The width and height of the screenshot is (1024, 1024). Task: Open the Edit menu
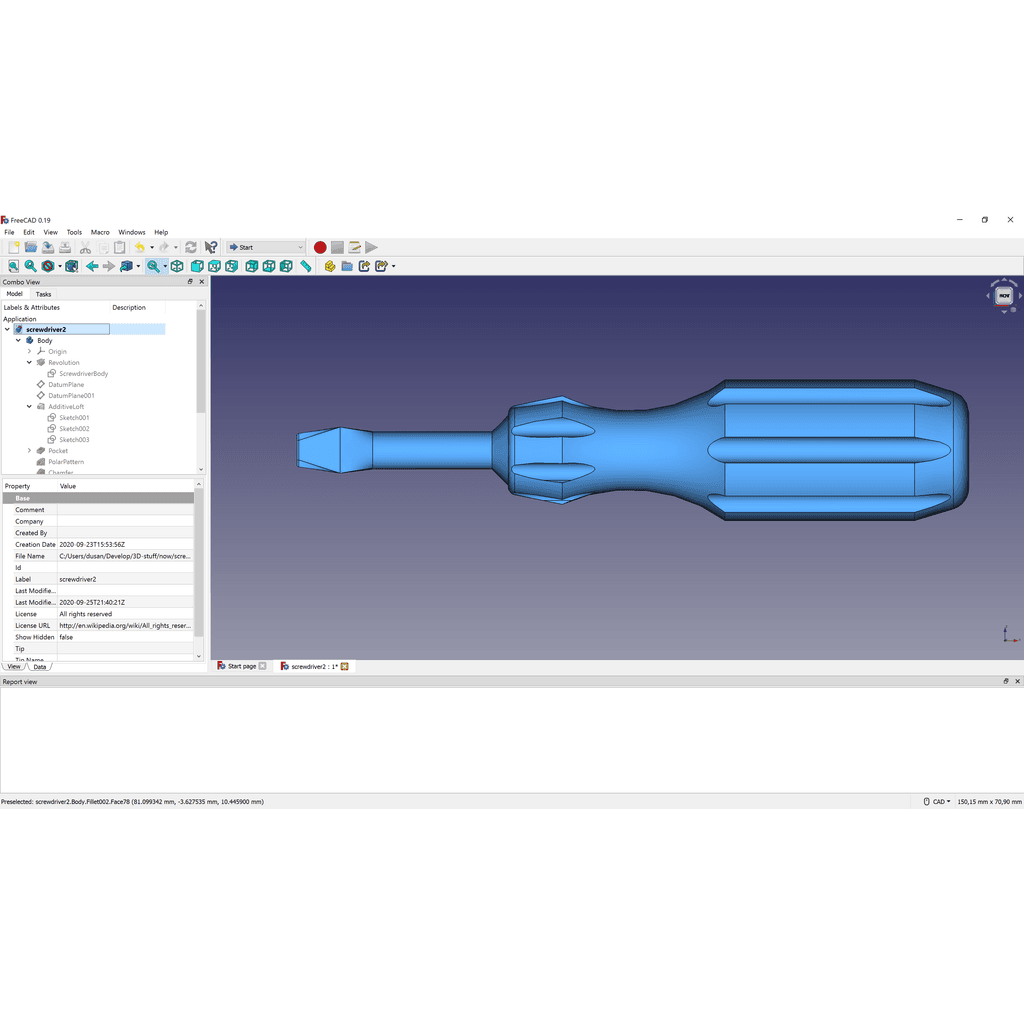29,232
